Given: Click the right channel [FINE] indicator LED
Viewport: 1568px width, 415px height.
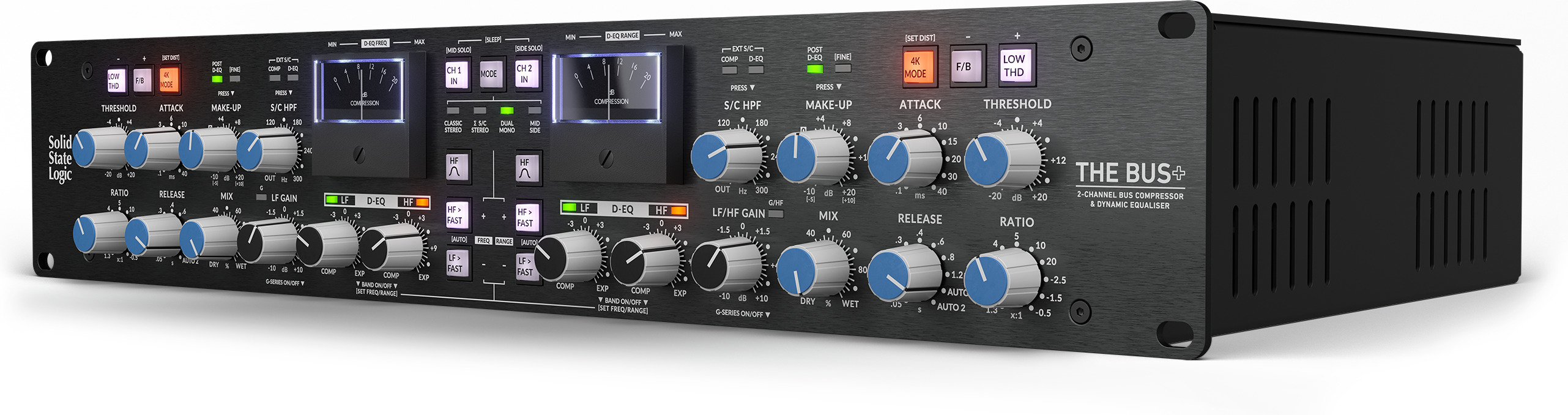Looking at the screenshot, I should 843,67.
